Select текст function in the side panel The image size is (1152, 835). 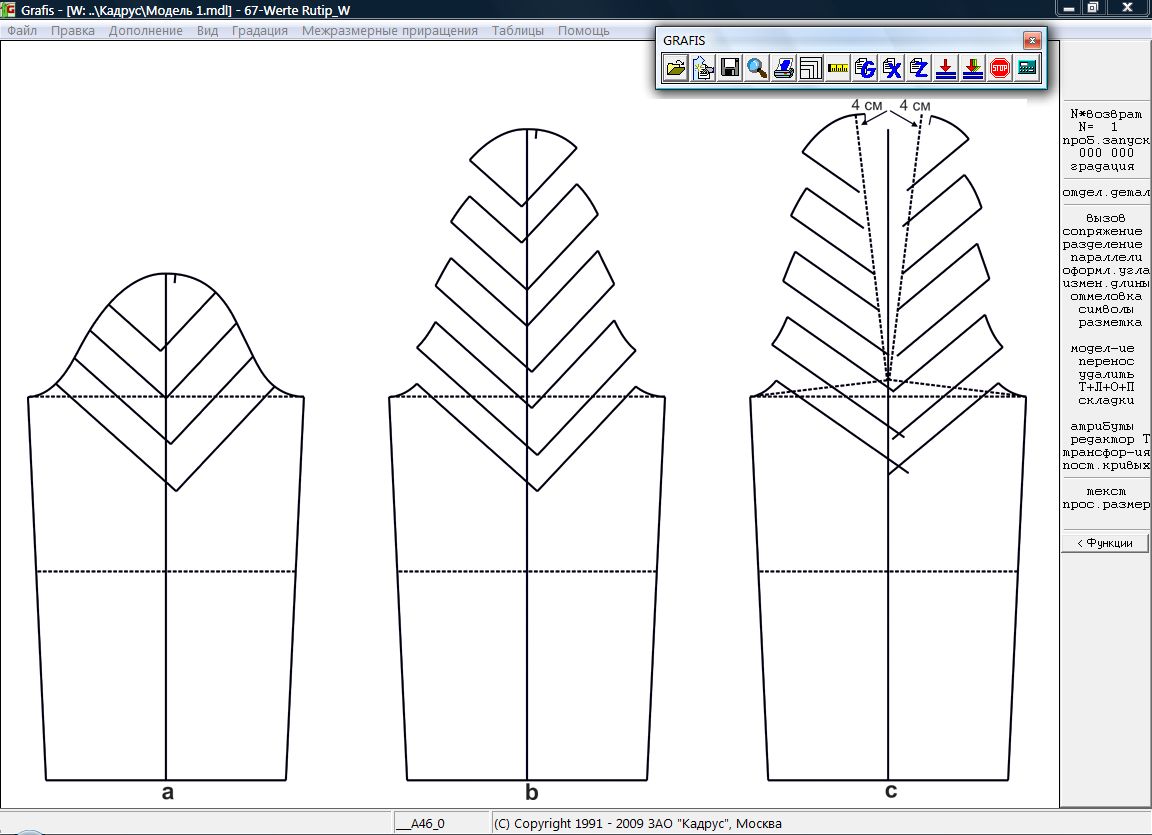(x=1105, y=491)
